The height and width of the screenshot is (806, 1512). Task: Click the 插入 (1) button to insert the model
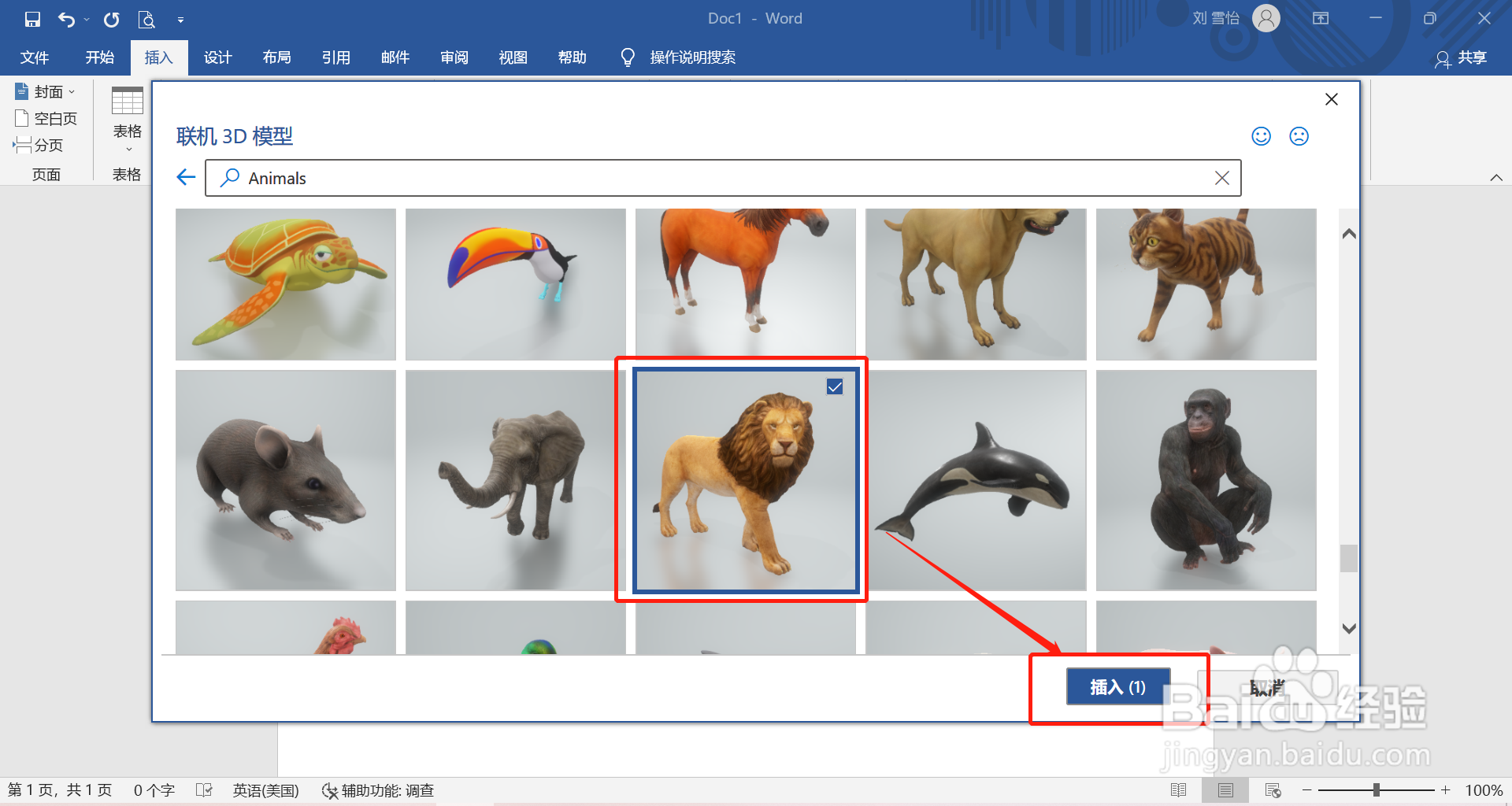click(x=1117, y=686)
